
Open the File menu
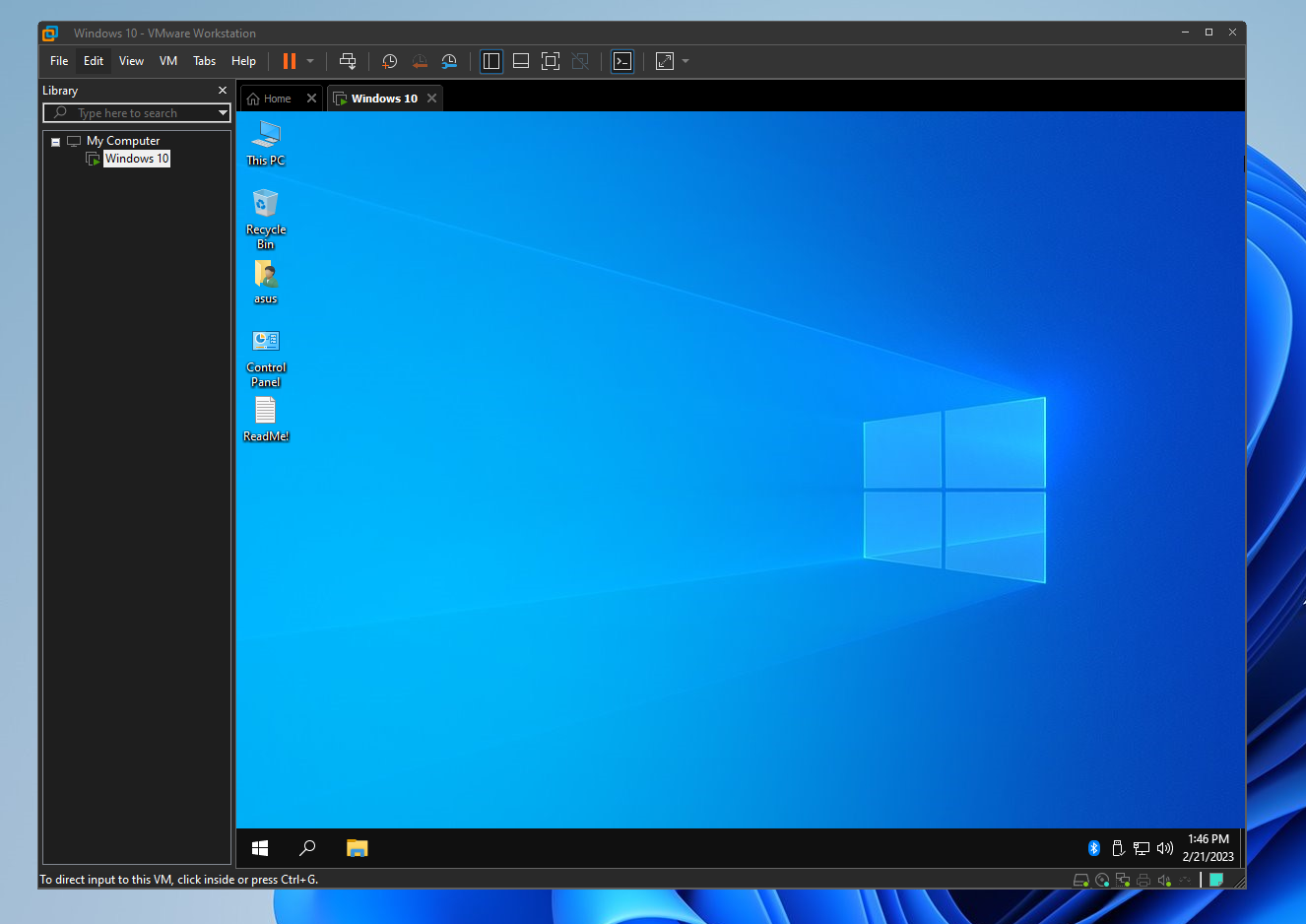pos(59,61)
